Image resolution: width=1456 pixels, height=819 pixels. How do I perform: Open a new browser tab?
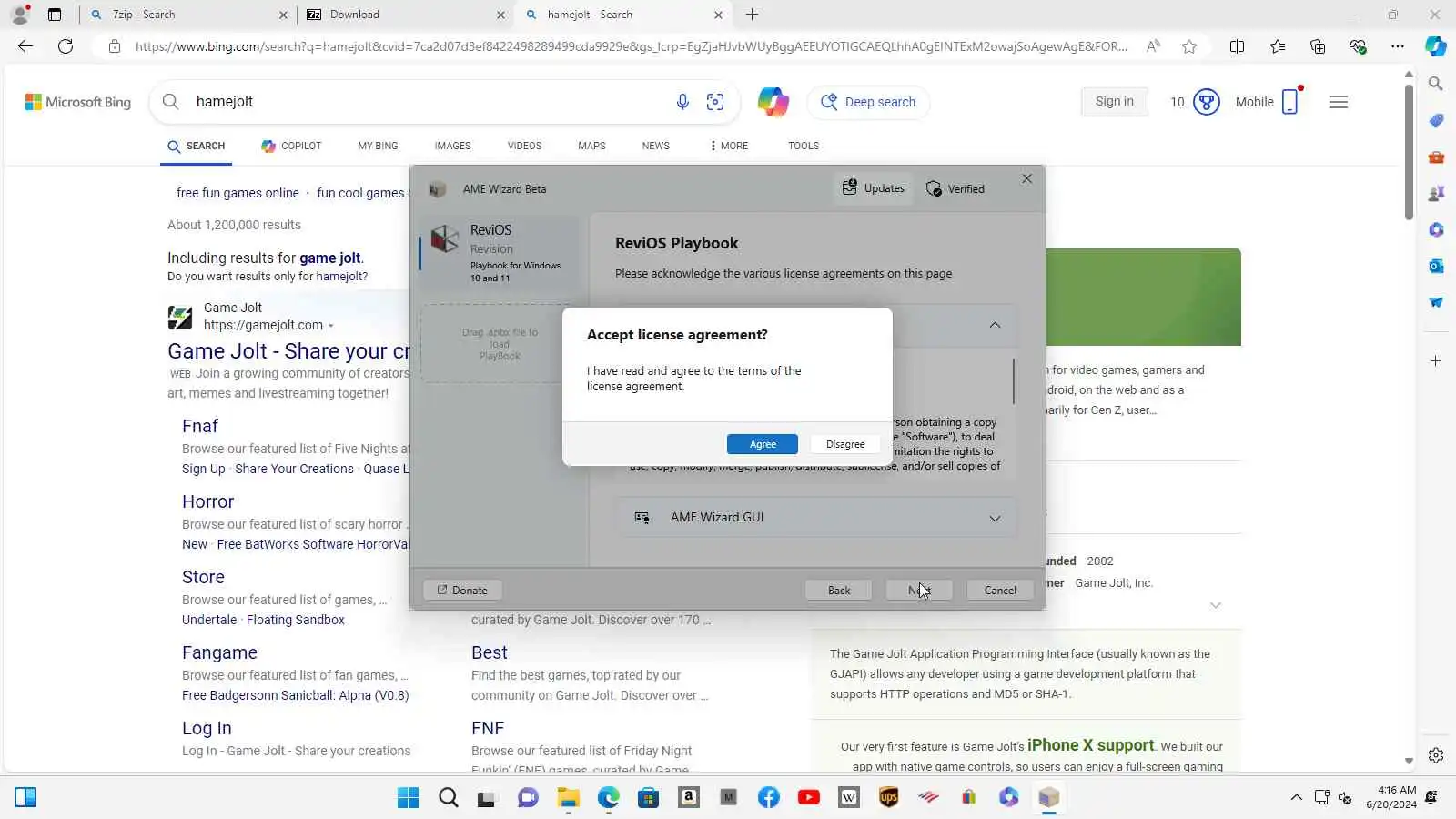click(x=752, y=15)
